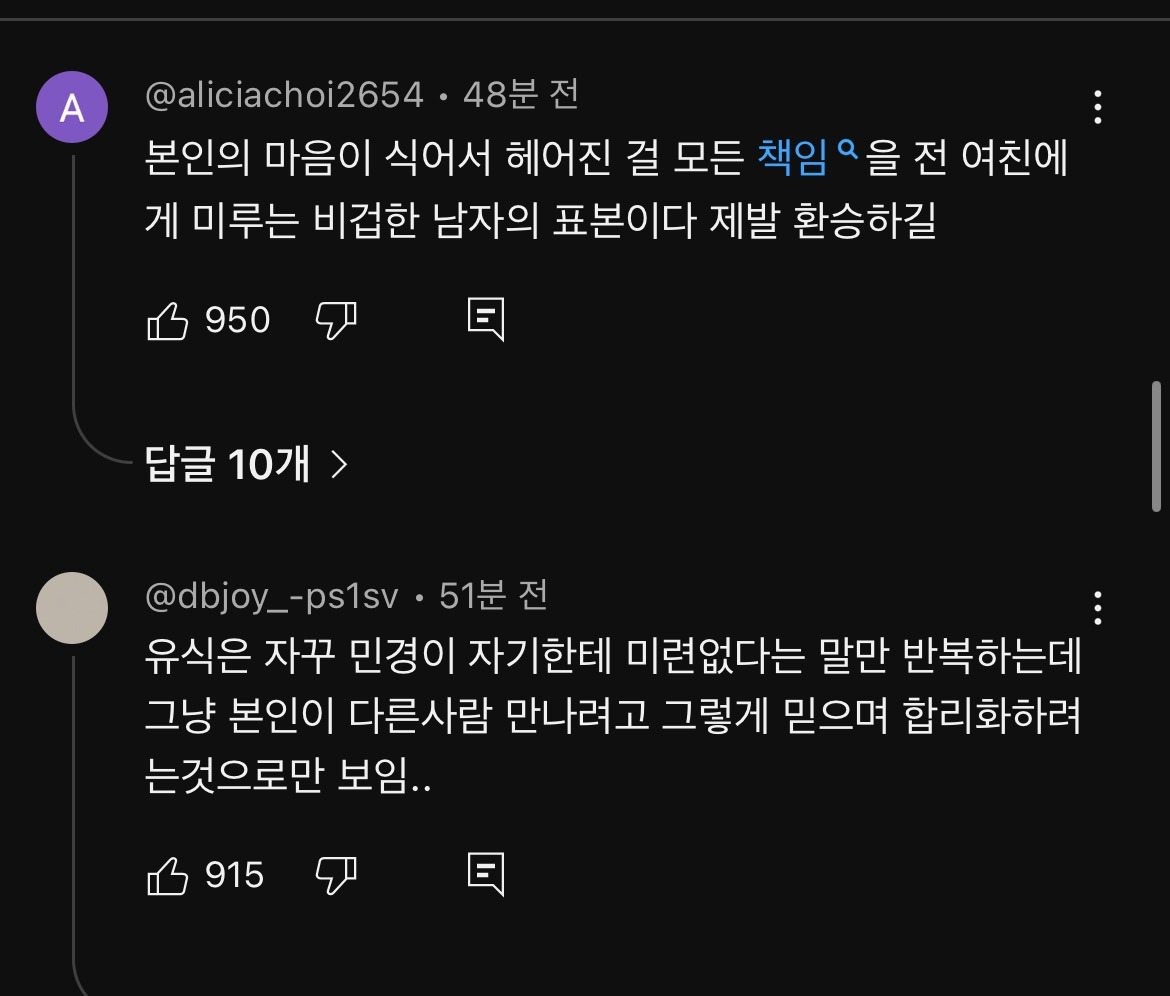Click the gray avatar of @dbjoy_-ps1sv
Screen dimensions: 1170x996
click(x=72, y=608)
